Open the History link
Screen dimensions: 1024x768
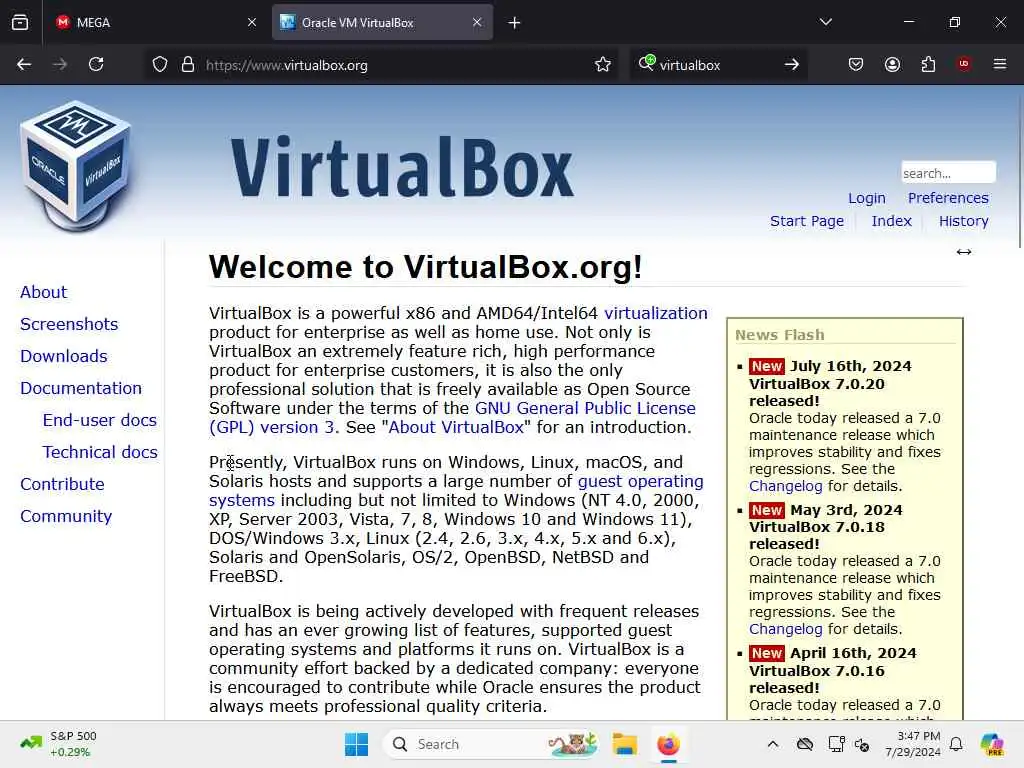click(x=964, y=221)
